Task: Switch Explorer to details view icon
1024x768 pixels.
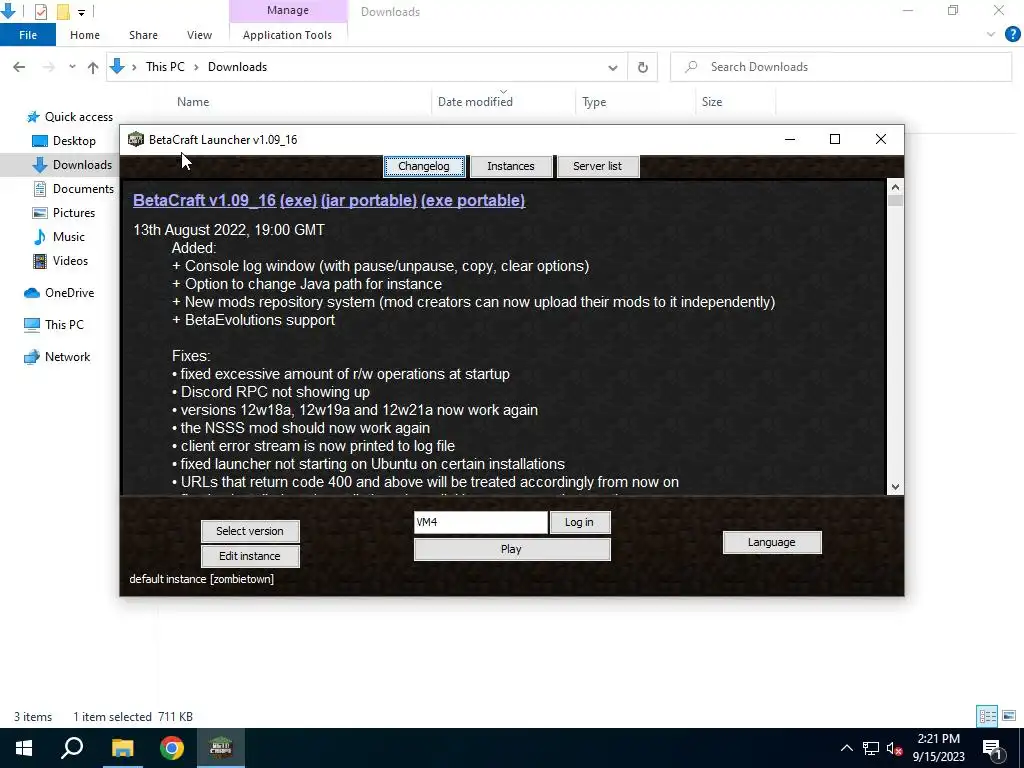Action: (987, 716)
